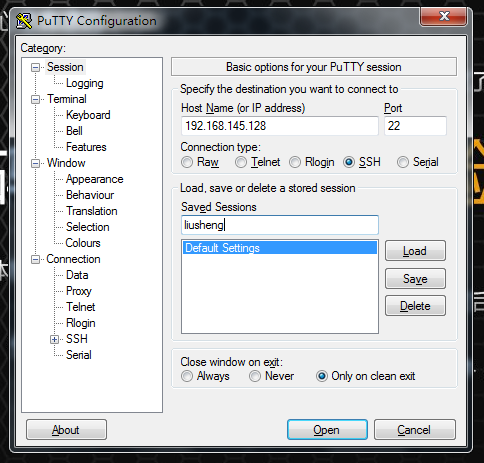Viewport: 484px width, 463px height.
Task: Click the Port number field
Action: pos(415,126)
